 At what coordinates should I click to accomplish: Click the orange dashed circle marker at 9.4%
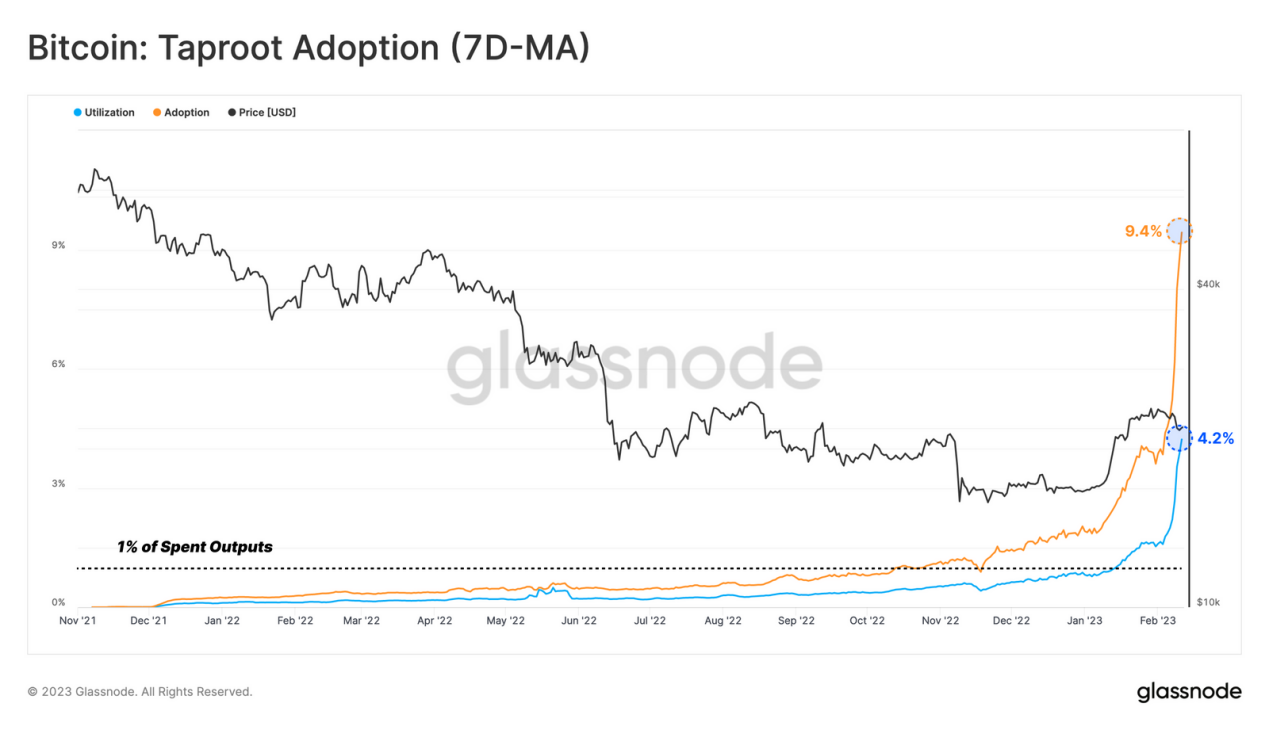1180,231
